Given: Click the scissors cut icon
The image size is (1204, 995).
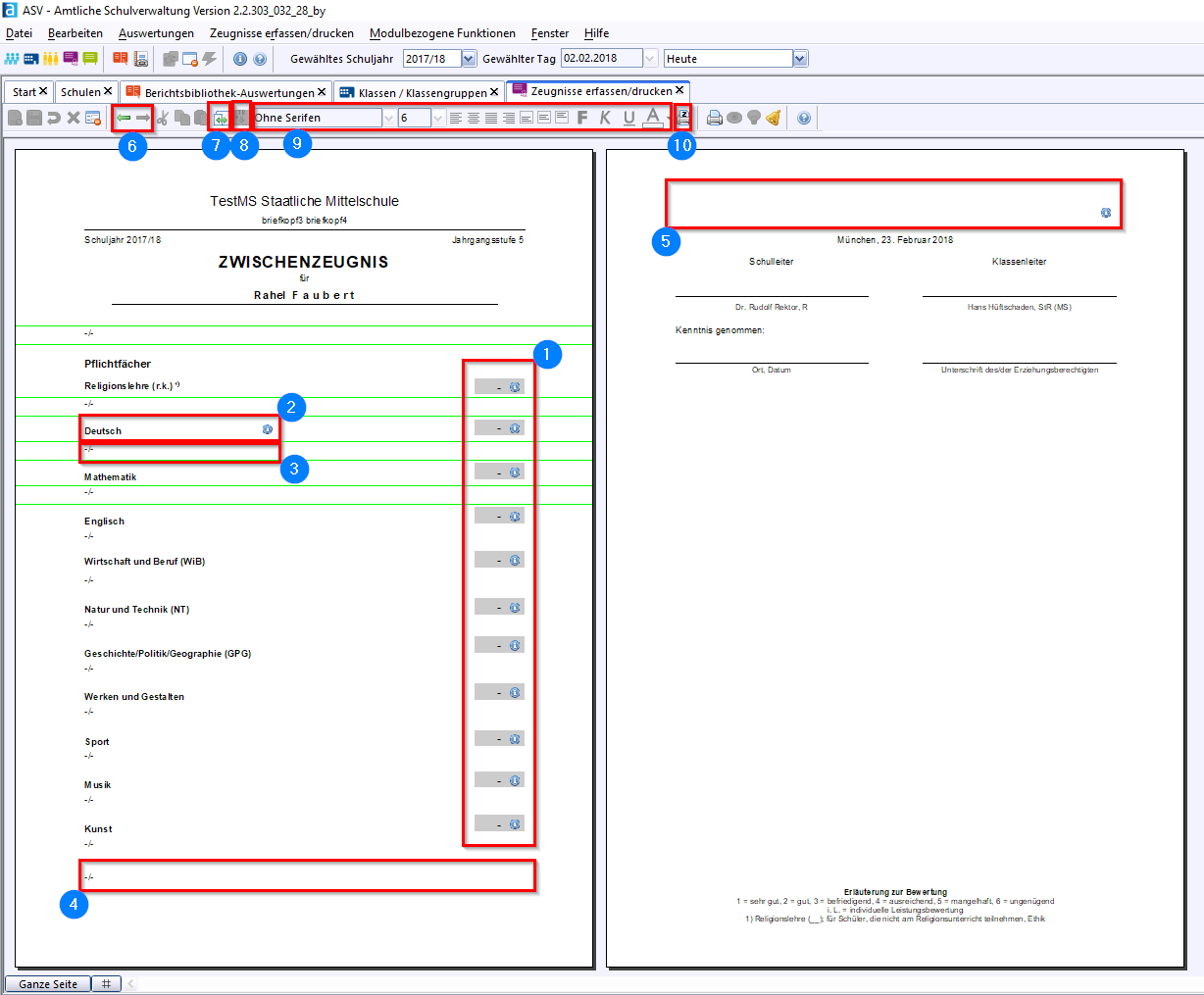Looking at the screenshot, I should 164,118.
